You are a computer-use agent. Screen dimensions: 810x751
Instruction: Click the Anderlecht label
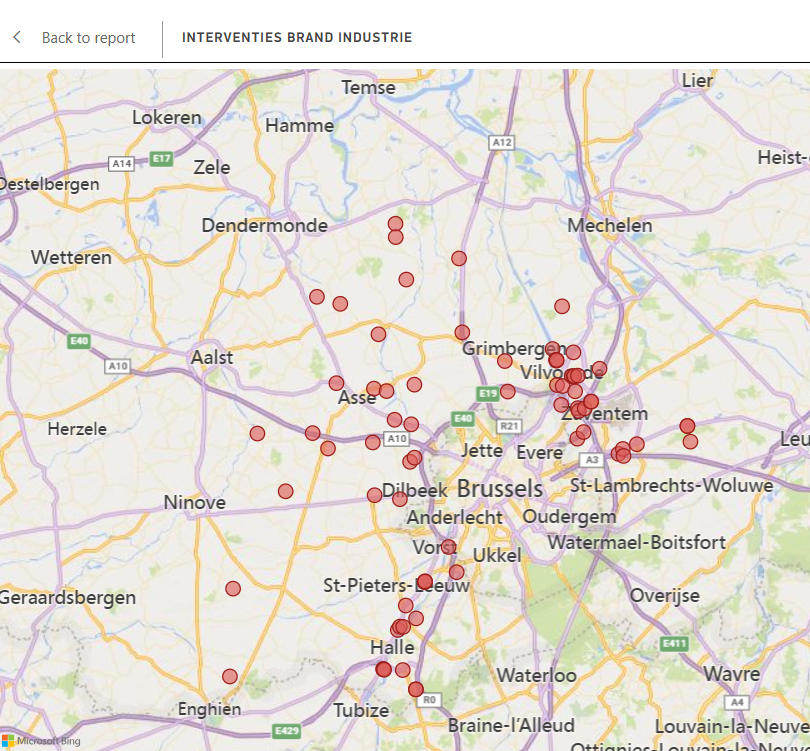point(455,518)
